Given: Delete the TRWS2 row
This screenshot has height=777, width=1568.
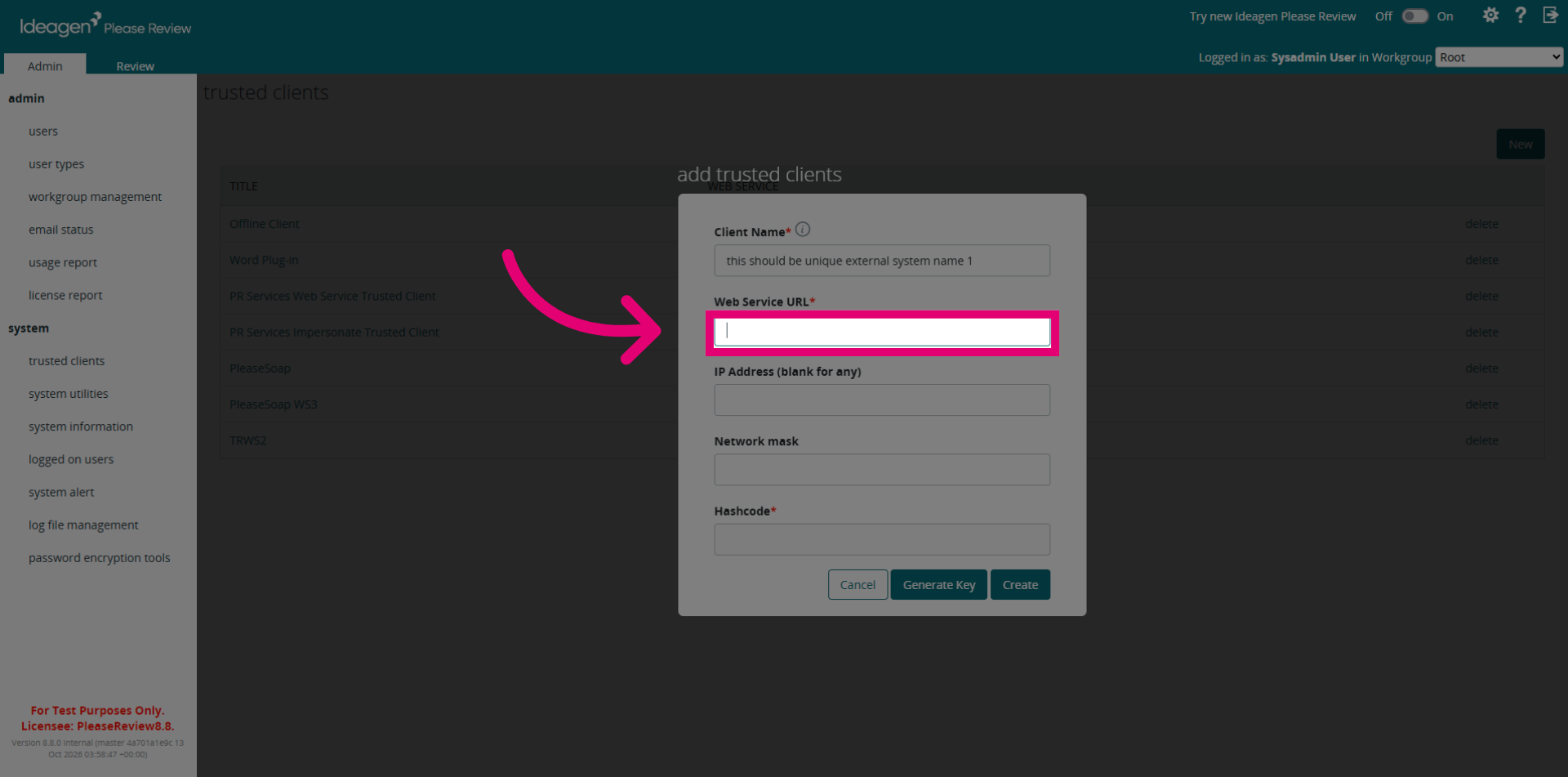Looking at the screenshot, I should point(1481,440).
